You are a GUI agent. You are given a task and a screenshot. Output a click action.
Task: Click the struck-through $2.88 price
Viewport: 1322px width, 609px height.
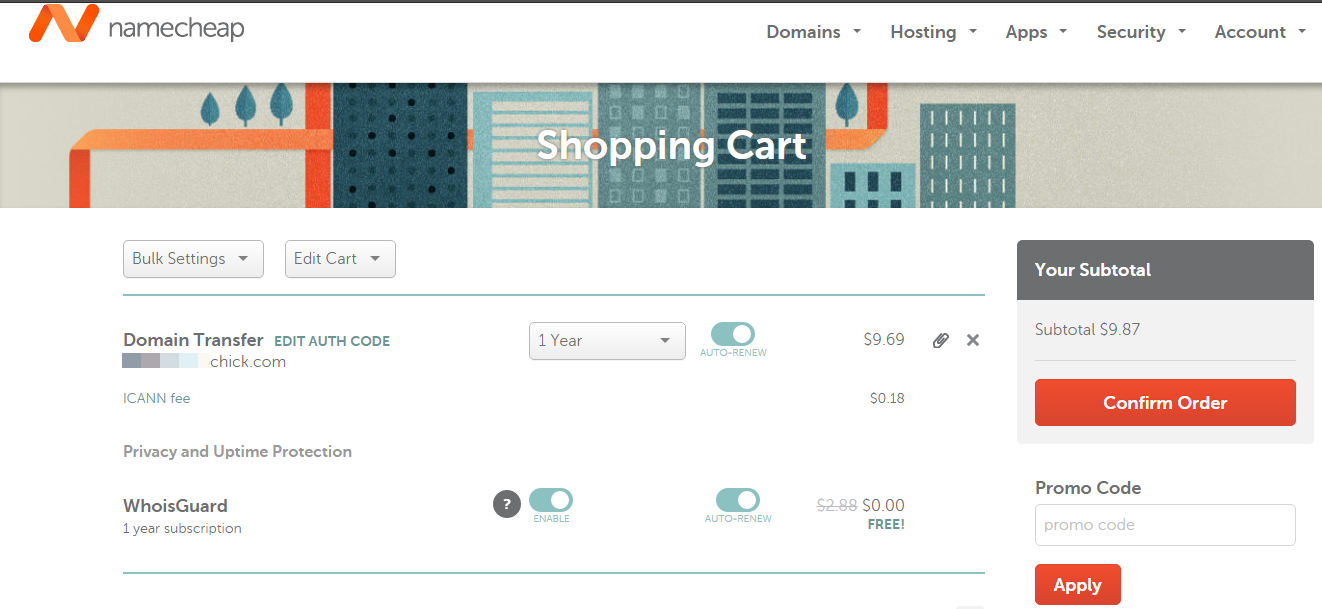837,506
